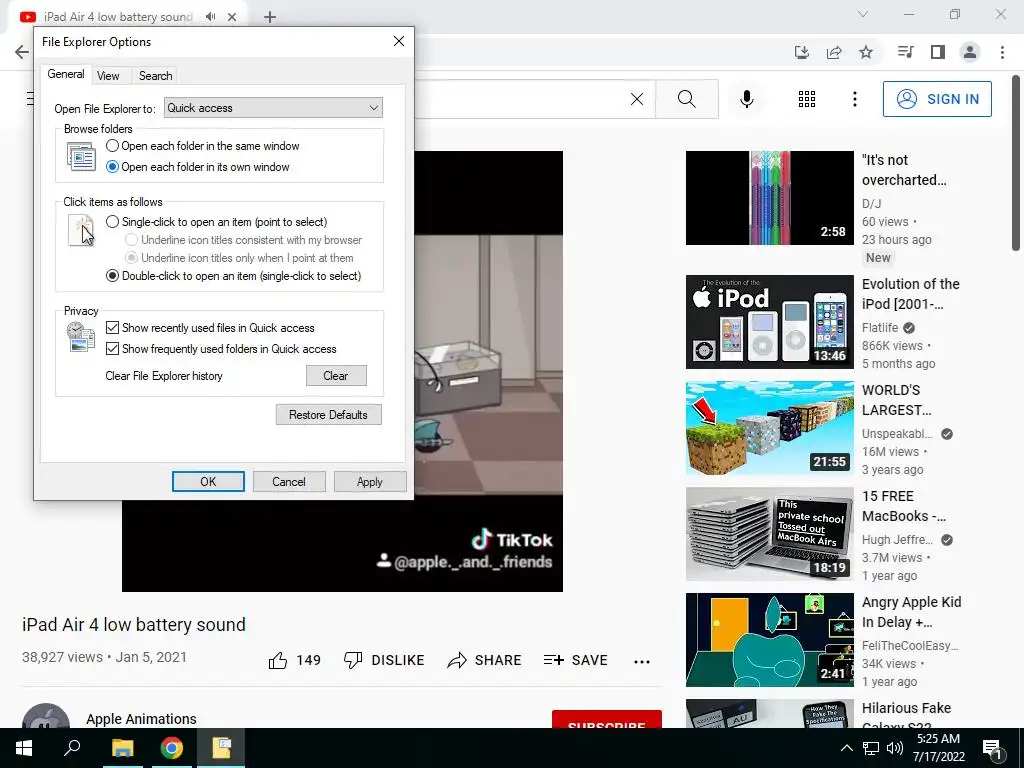The width and height of the screenshot is (1024, 768).
Task: Open the Search tab in File Explorer Options
Action: (155, 76)
